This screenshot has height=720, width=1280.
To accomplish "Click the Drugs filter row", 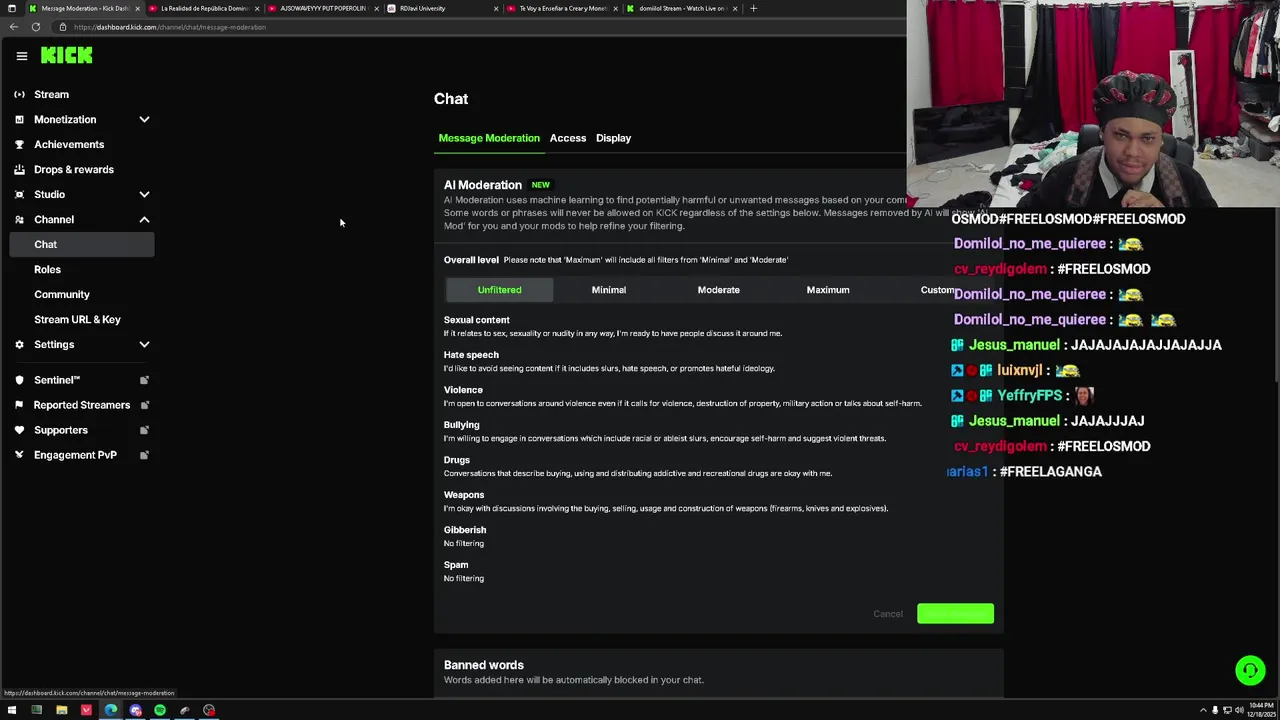I will 638,466.
